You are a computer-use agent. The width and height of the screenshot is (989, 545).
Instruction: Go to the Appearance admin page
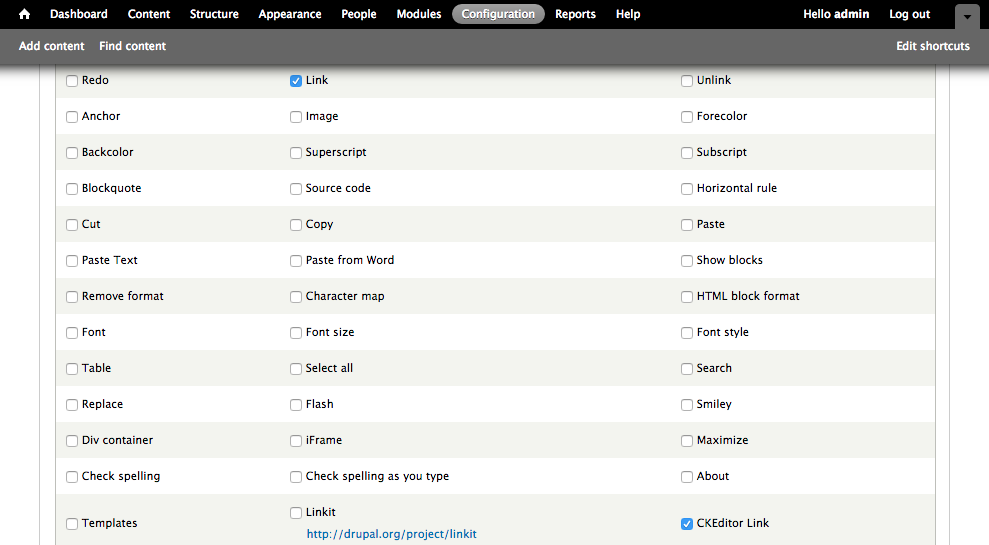point(290,14)
